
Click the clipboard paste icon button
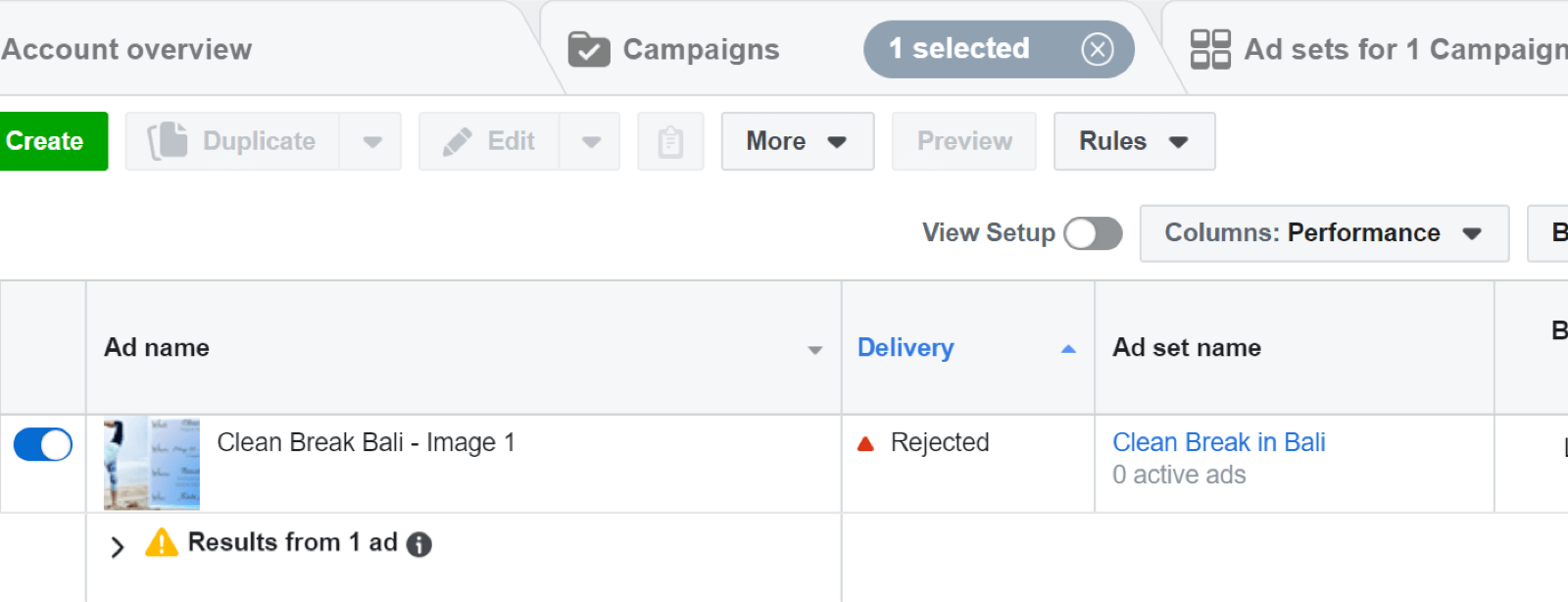coord(670,142)
